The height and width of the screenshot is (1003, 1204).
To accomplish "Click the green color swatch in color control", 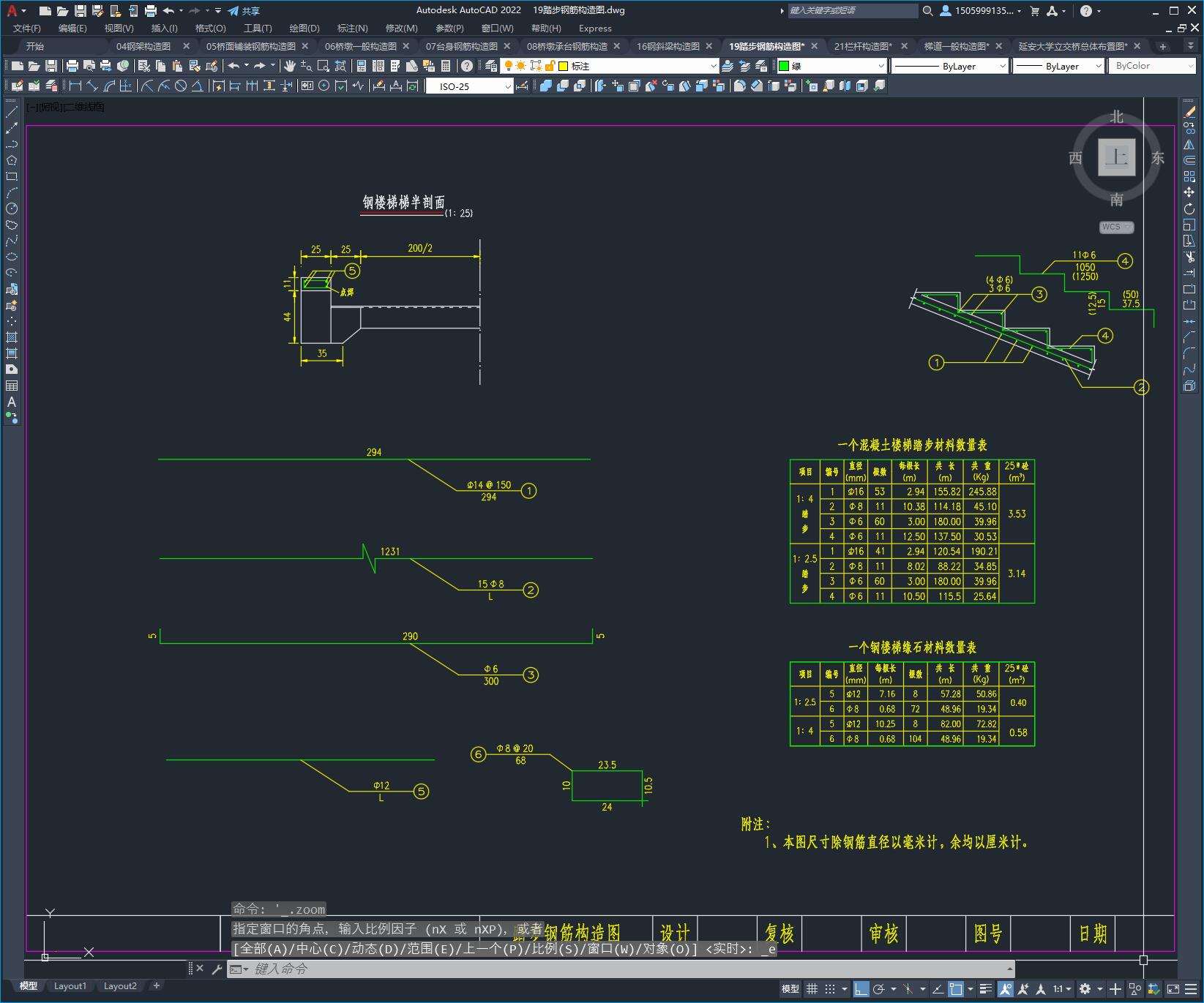I will tap(784, 66).
